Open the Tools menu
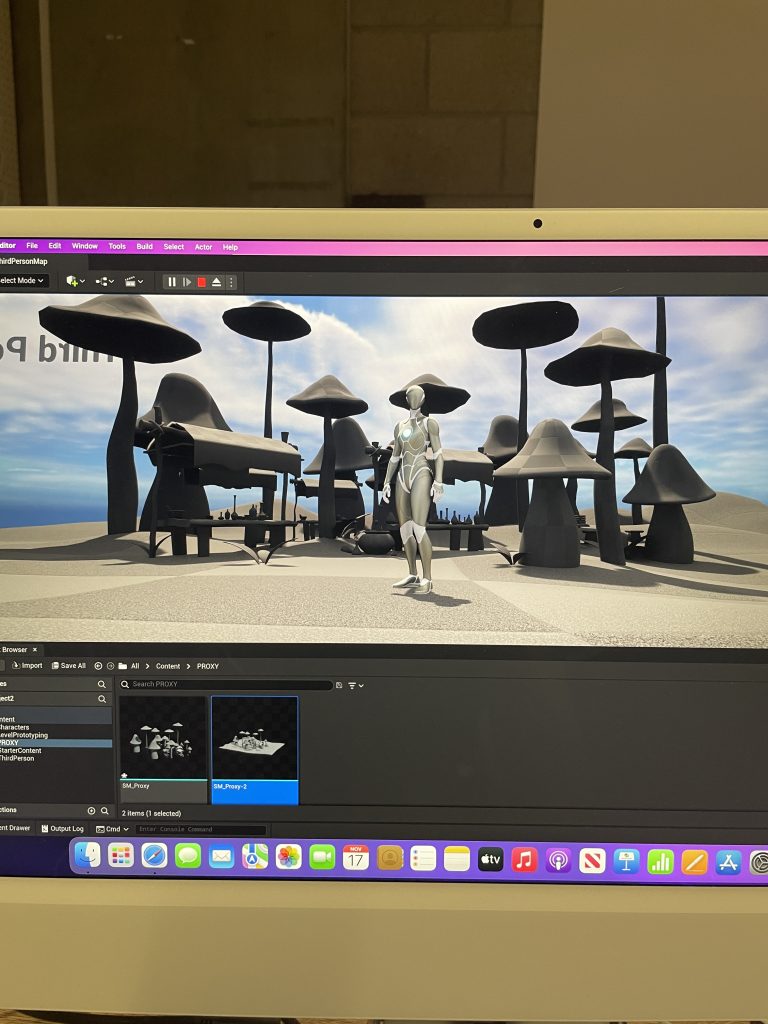The width and height of the screenshot is (768, 1024). pos(117,246)
